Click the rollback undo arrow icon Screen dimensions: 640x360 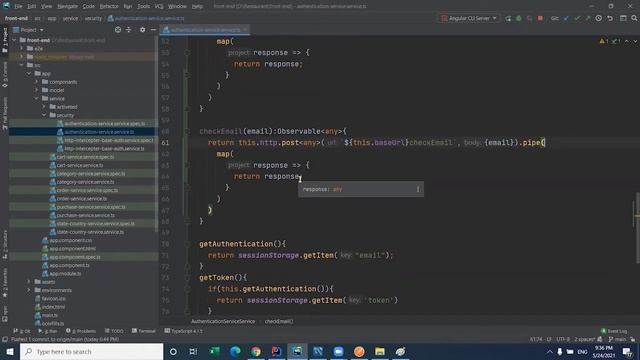tap(610, 18)
